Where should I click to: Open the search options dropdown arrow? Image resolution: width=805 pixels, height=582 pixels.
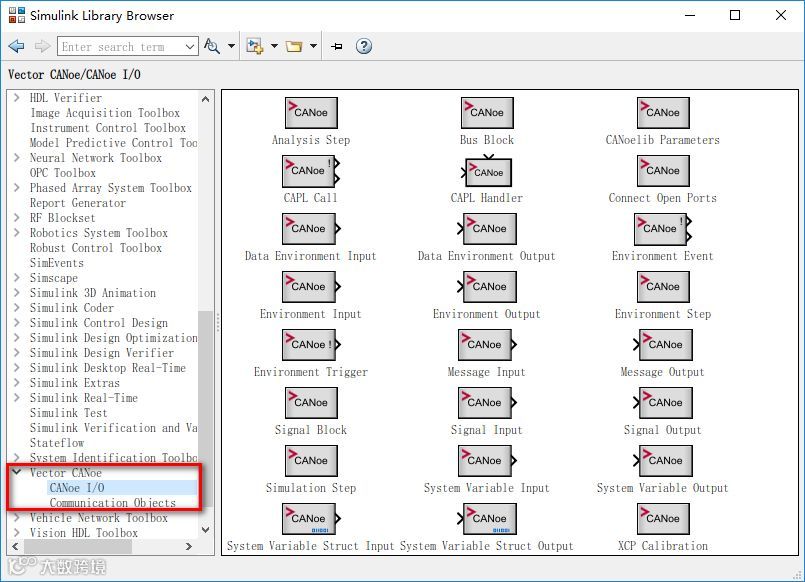tap(232, 46)
